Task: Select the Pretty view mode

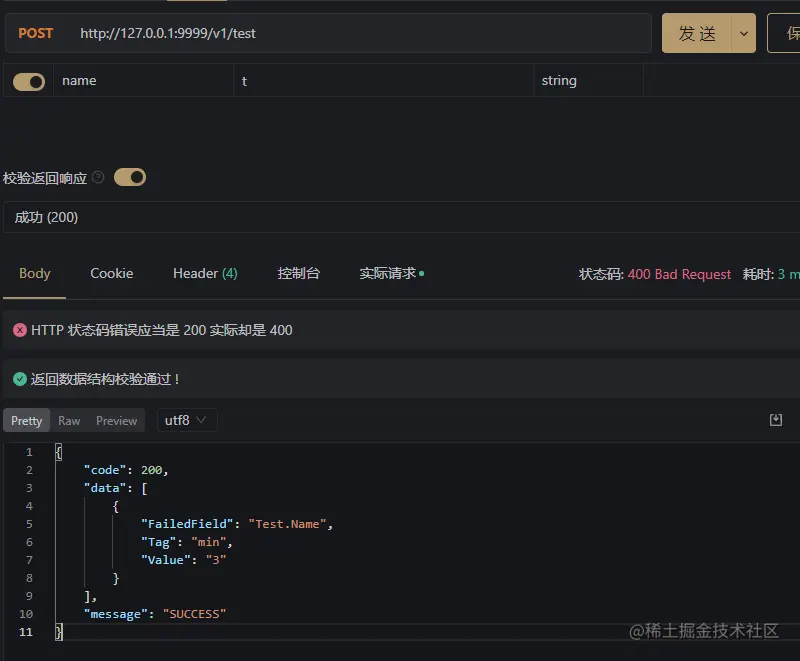Action: 27,421
